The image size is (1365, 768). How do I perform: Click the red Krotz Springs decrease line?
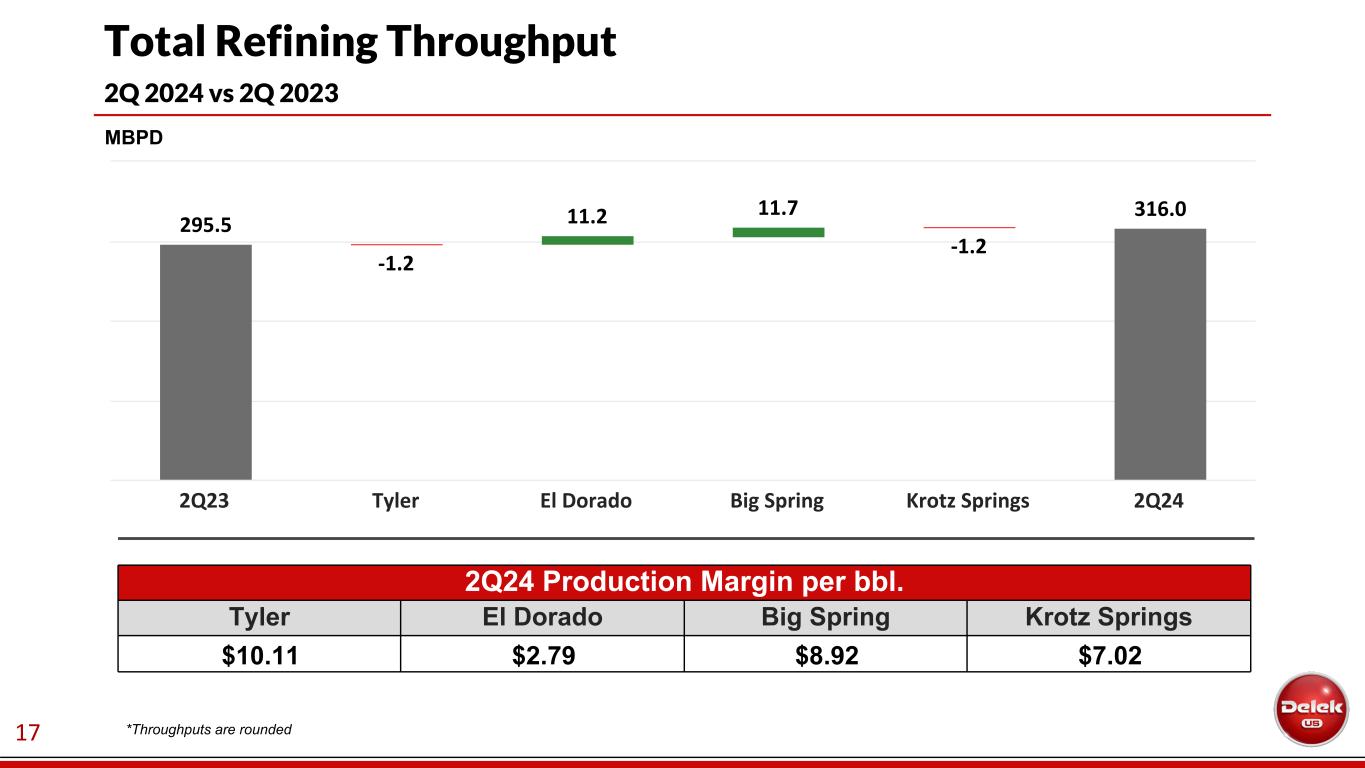click(x=969, y=228)
